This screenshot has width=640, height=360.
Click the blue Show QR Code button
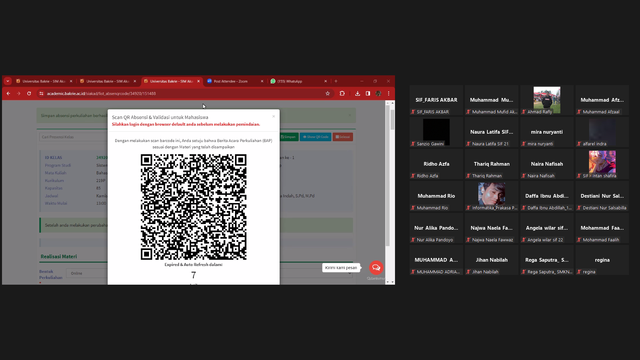[316, 137]
